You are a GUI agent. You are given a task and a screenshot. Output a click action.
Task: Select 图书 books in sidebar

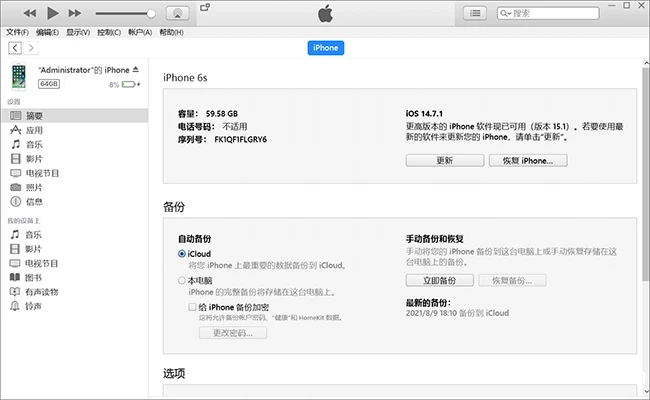tap(75, 277)
